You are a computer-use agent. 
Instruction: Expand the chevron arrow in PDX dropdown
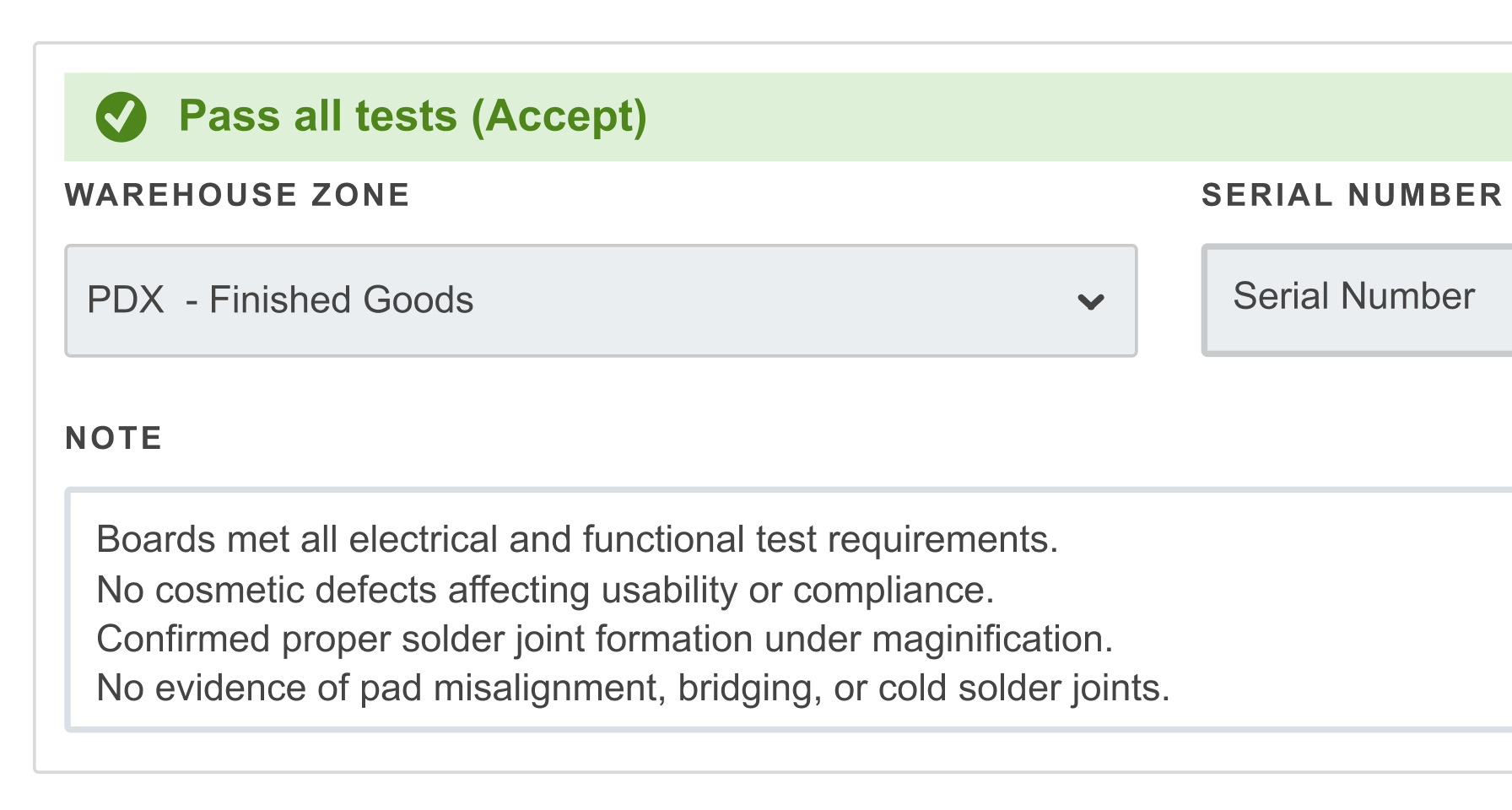(1091, 301)
